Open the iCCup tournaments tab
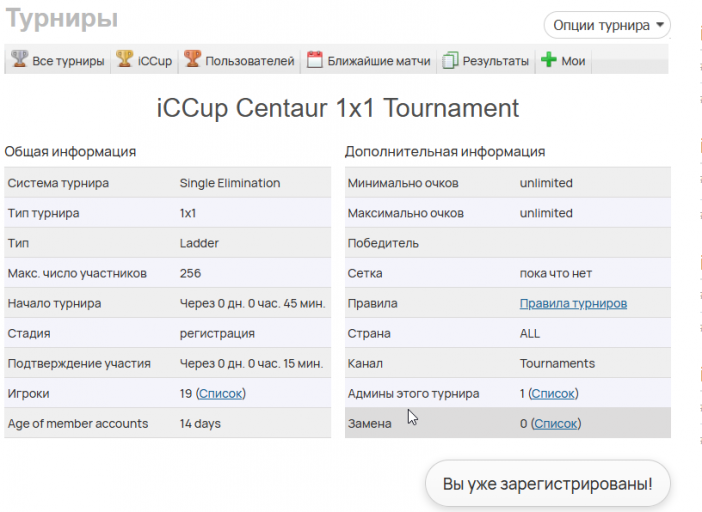 pyautogui.click(x=144, y=60)
